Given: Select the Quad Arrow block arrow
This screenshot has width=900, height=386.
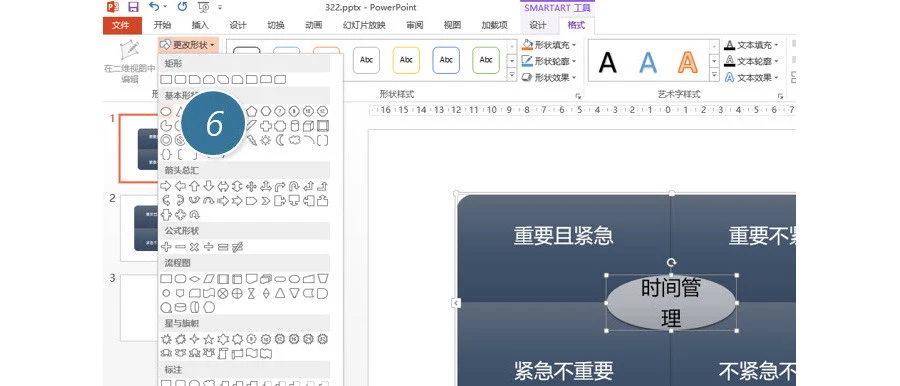Looking at the screenshot, I should click(251, 186).
